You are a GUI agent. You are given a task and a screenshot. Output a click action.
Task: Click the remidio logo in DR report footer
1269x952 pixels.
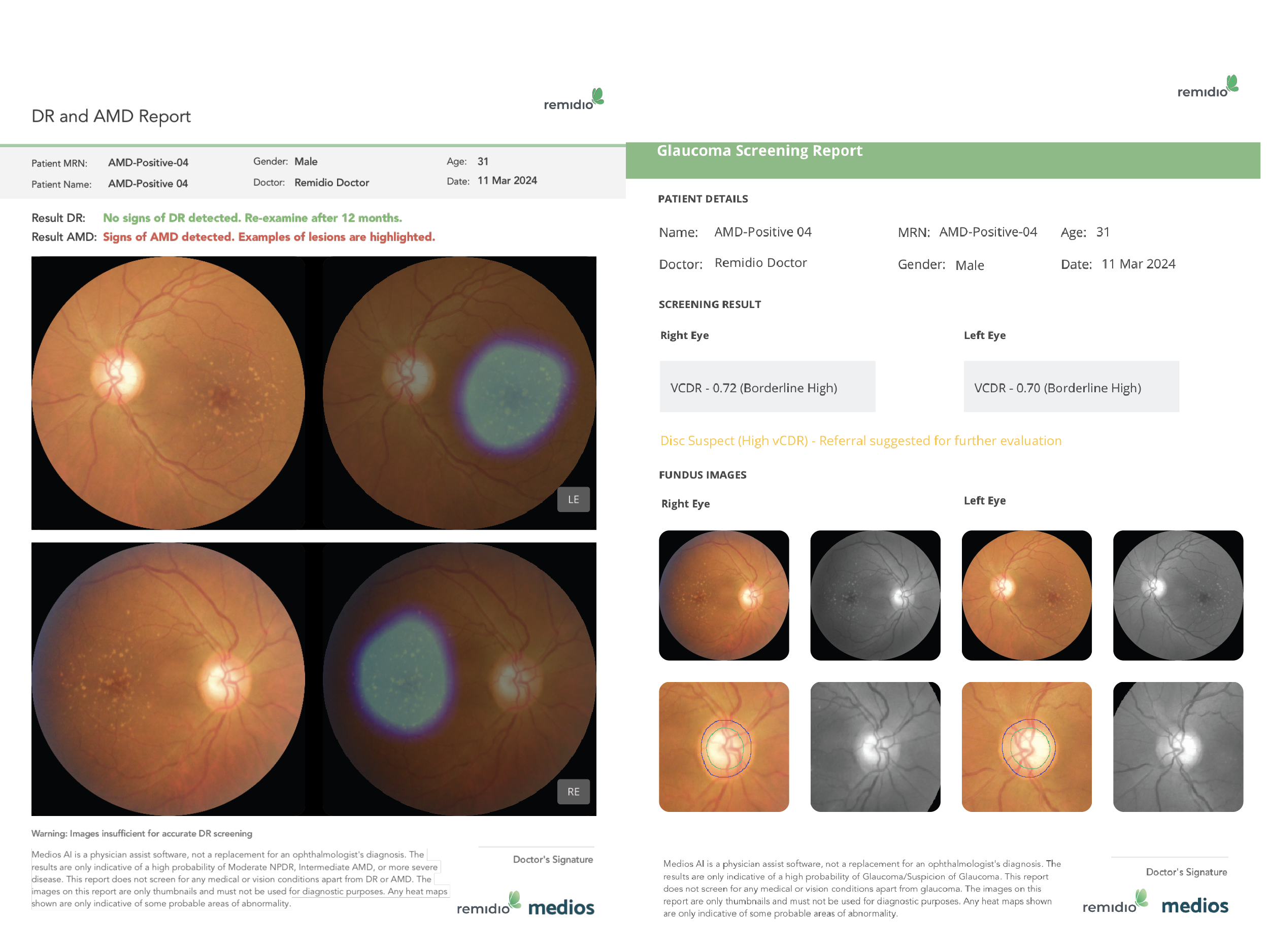(x=489, y=904)
